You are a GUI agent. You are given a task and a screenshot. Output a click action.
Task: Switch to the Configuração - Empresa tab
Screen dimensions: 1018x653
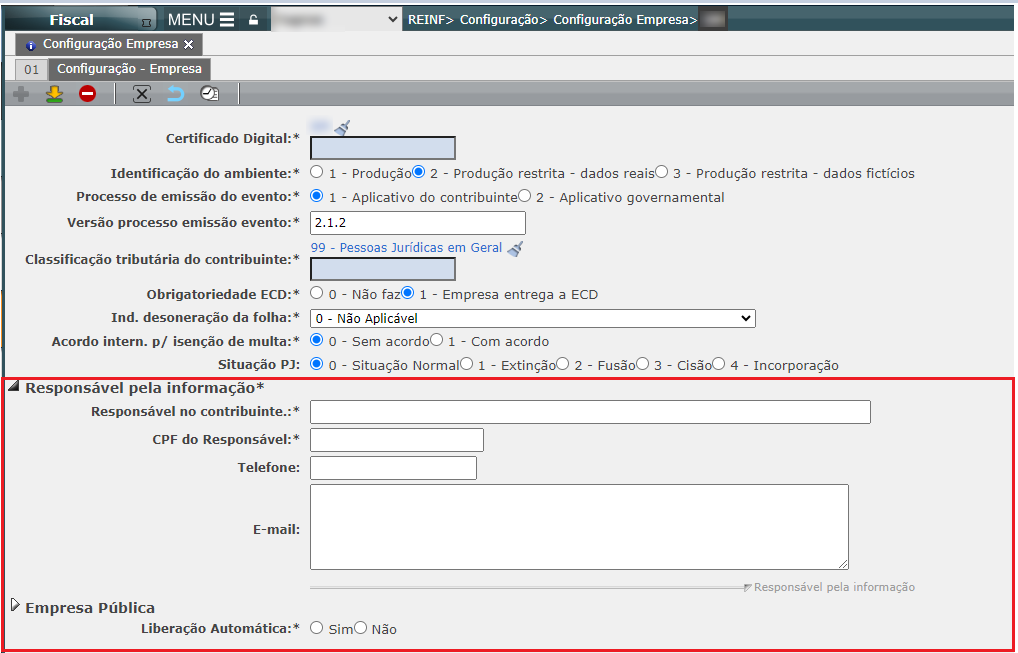point(129,69)
